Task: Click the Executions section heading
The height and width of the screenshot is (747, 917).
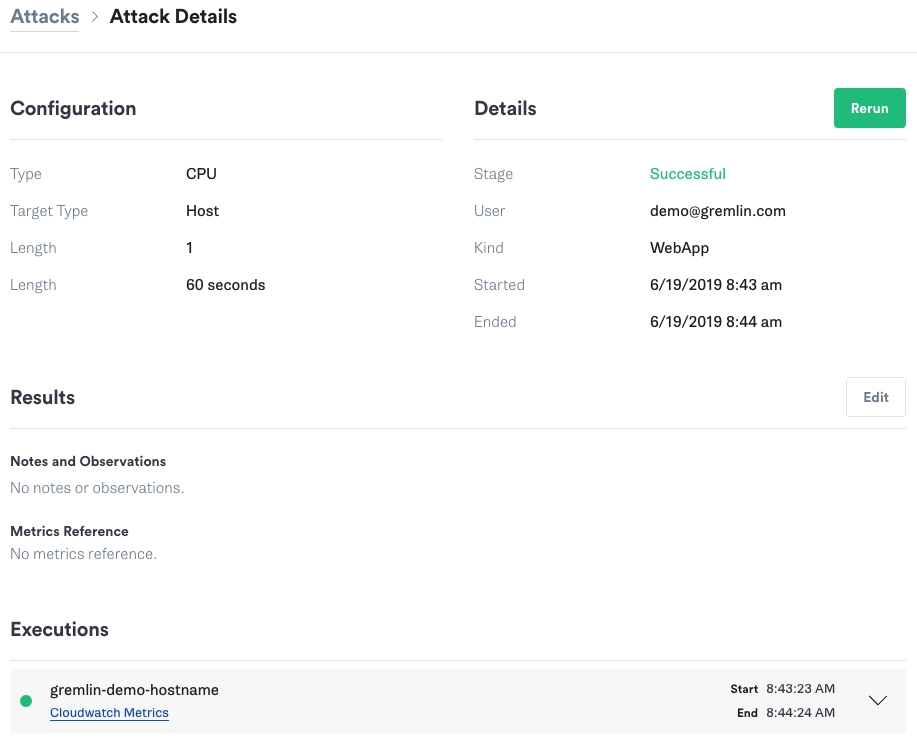Action: [60, 629]
